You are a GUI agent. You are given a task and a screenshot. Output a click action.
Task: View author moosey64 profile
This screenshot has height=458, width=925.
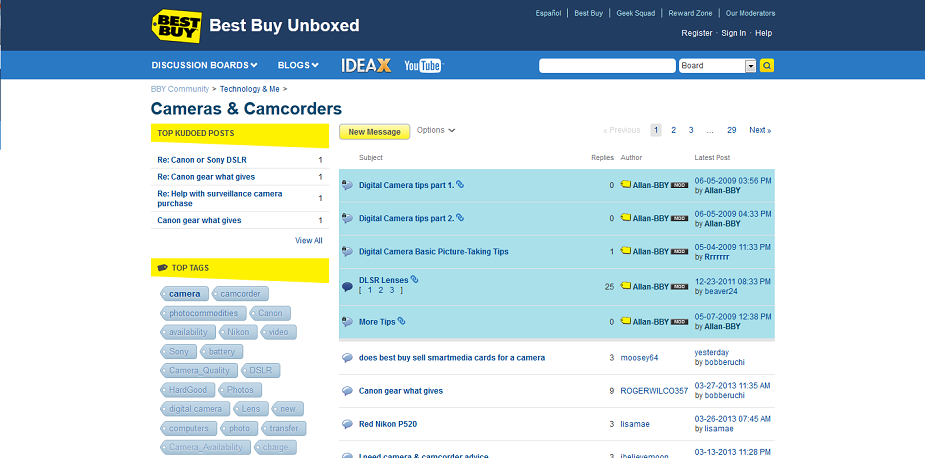coord(639,358)
